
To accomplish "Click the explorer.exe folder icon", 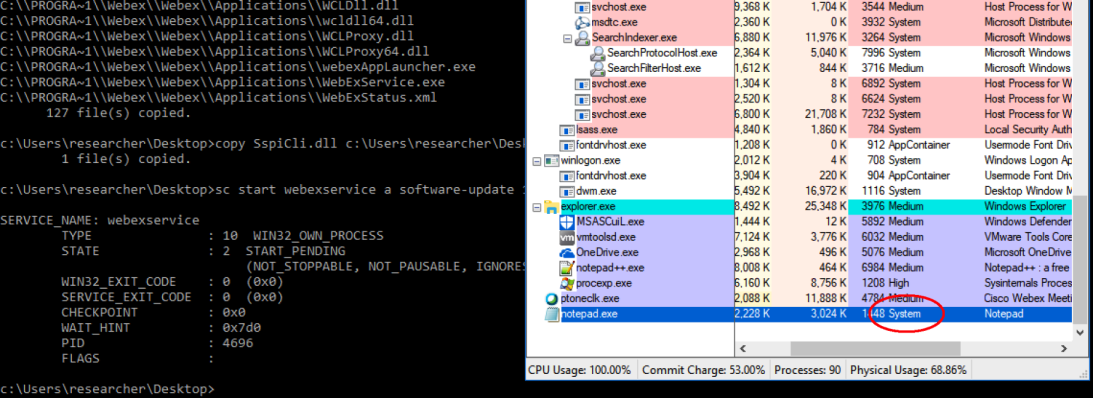I will [551, 206].
